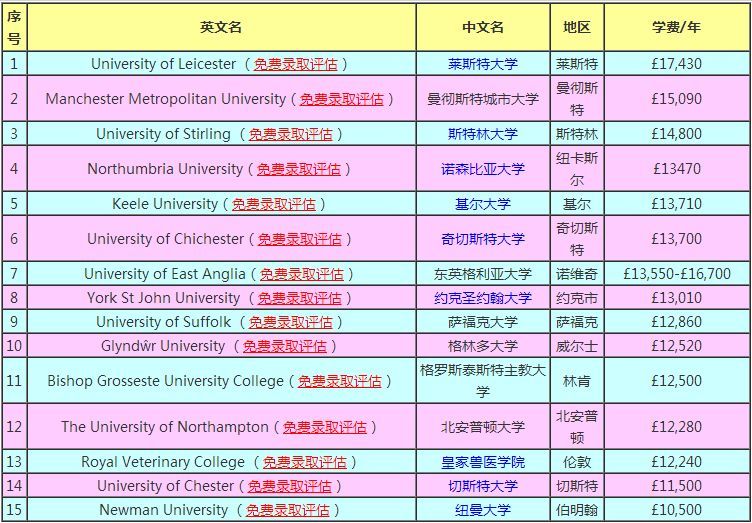Click the 约克圣约翰大学 Chinese name link
The image size is (752, 523).
483,298
